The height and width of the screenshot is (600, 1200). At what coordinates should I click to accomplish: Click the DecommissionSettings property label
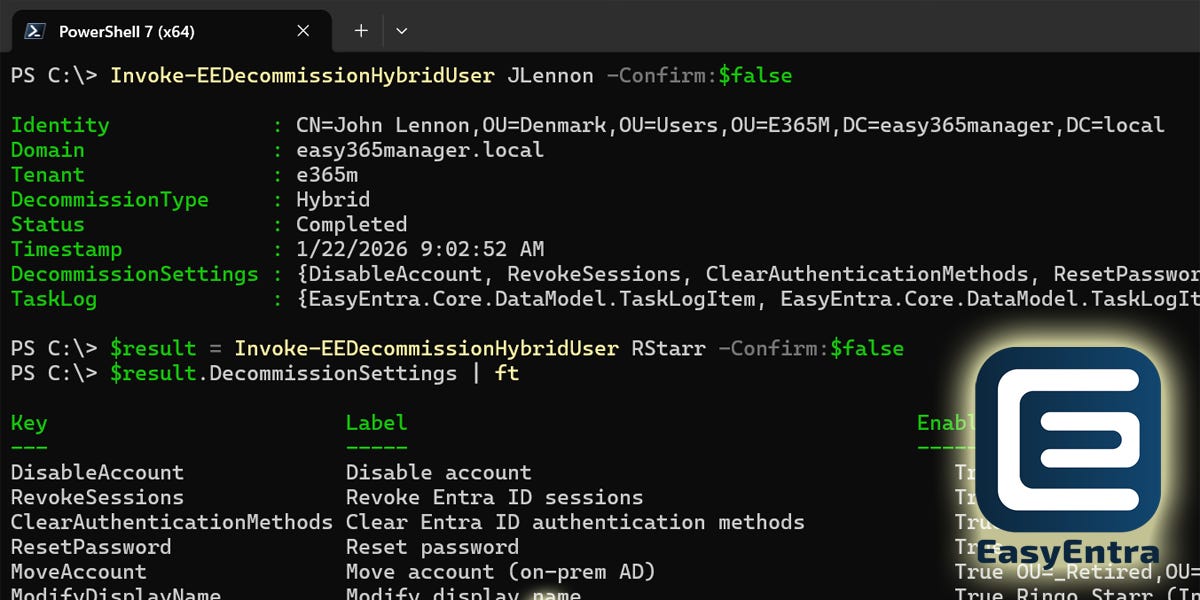[134, 274]
